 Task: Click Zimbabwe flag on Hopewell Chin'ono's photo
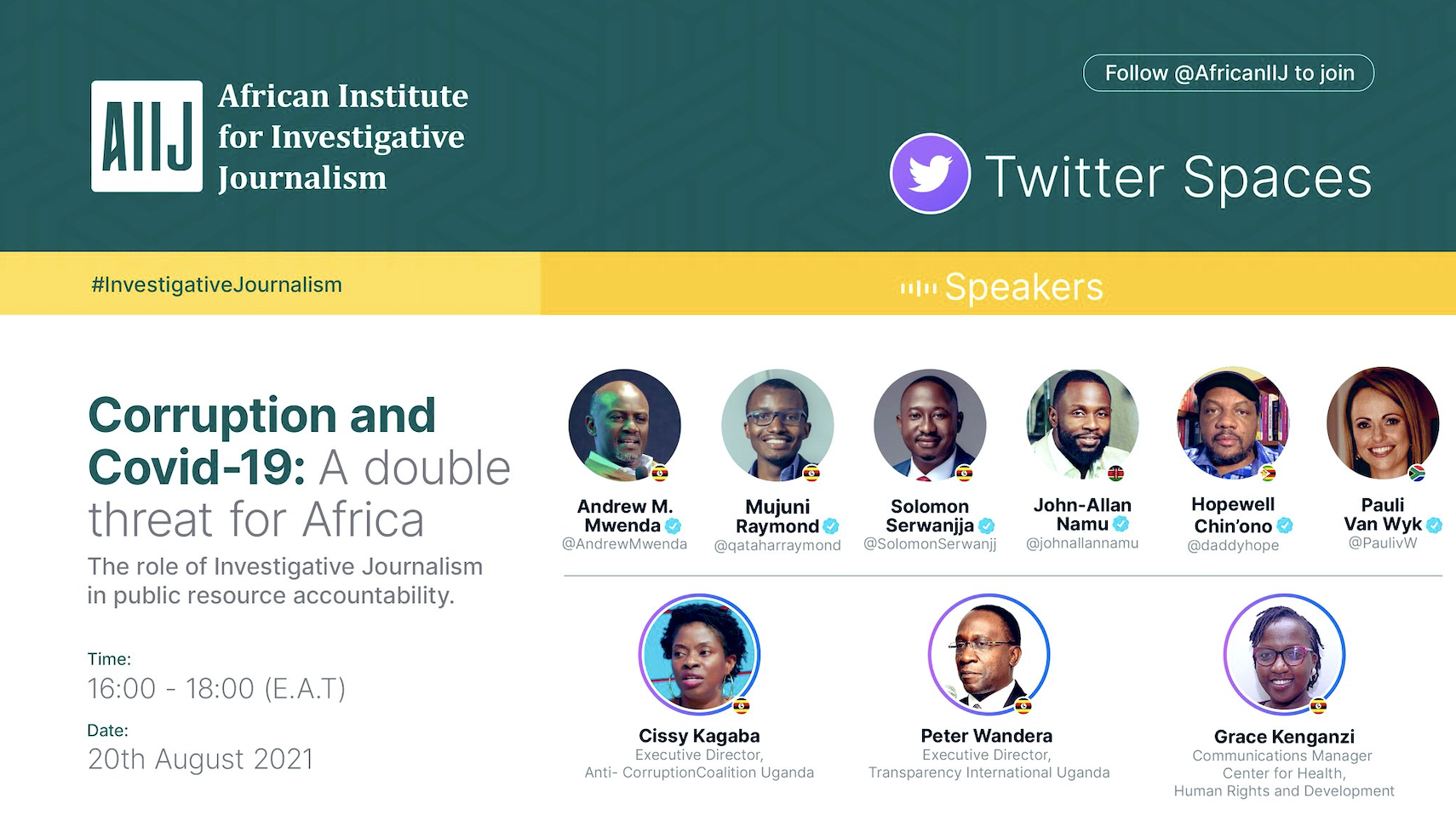[x=1268, y=474]
